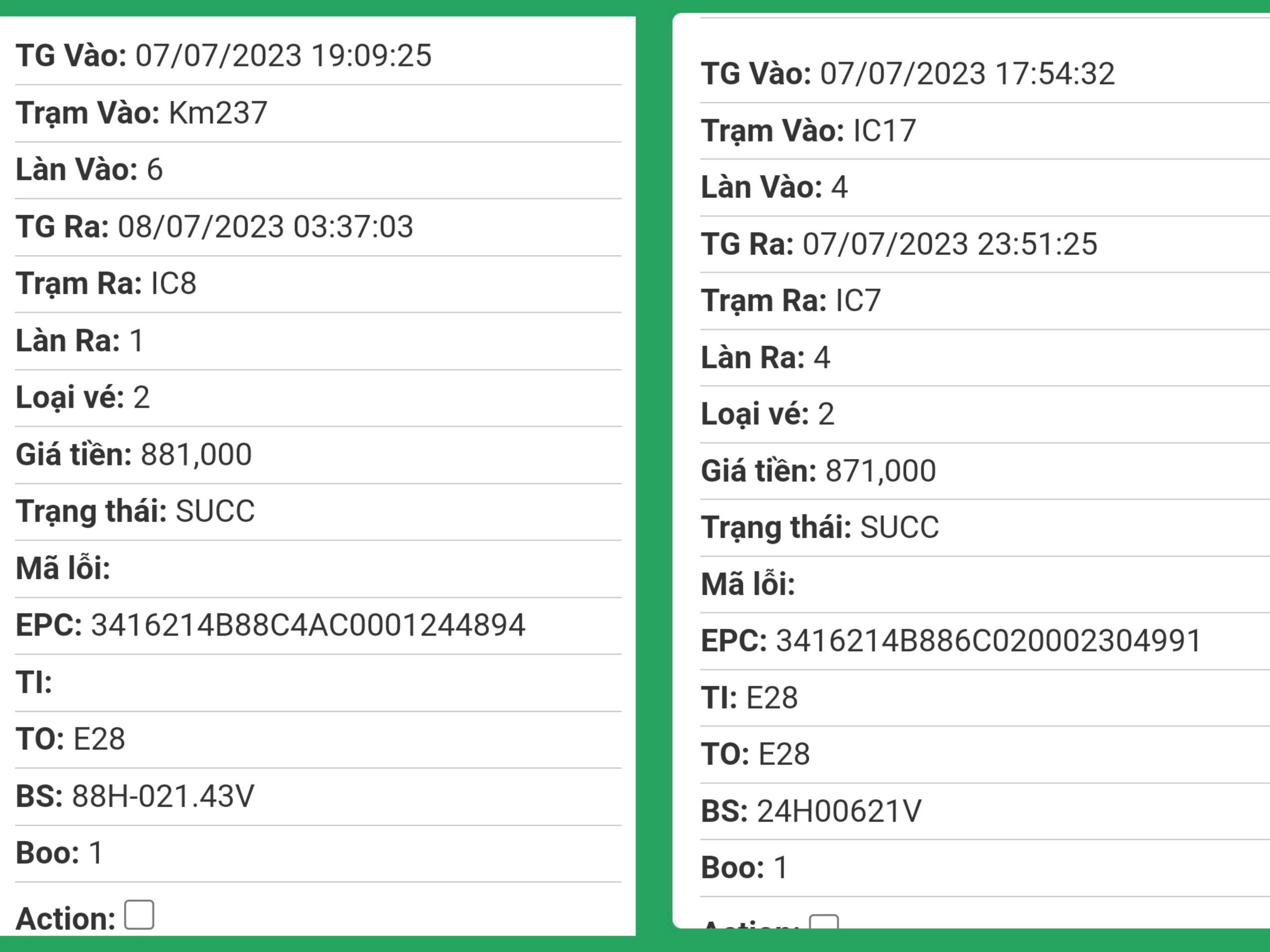This screenshot has width=1270, height=952.
Task: Click the EPC code ending in 244894
Action: (308, 625)
